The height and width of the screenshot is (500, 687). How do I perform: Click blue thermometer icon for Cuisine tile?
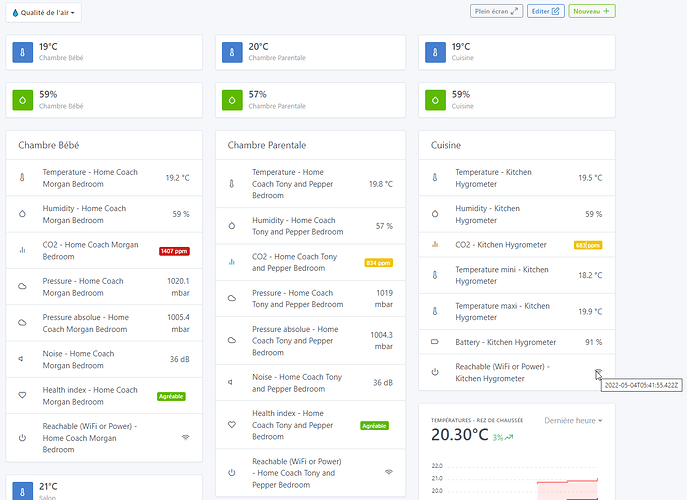click(x=435, y=52)
